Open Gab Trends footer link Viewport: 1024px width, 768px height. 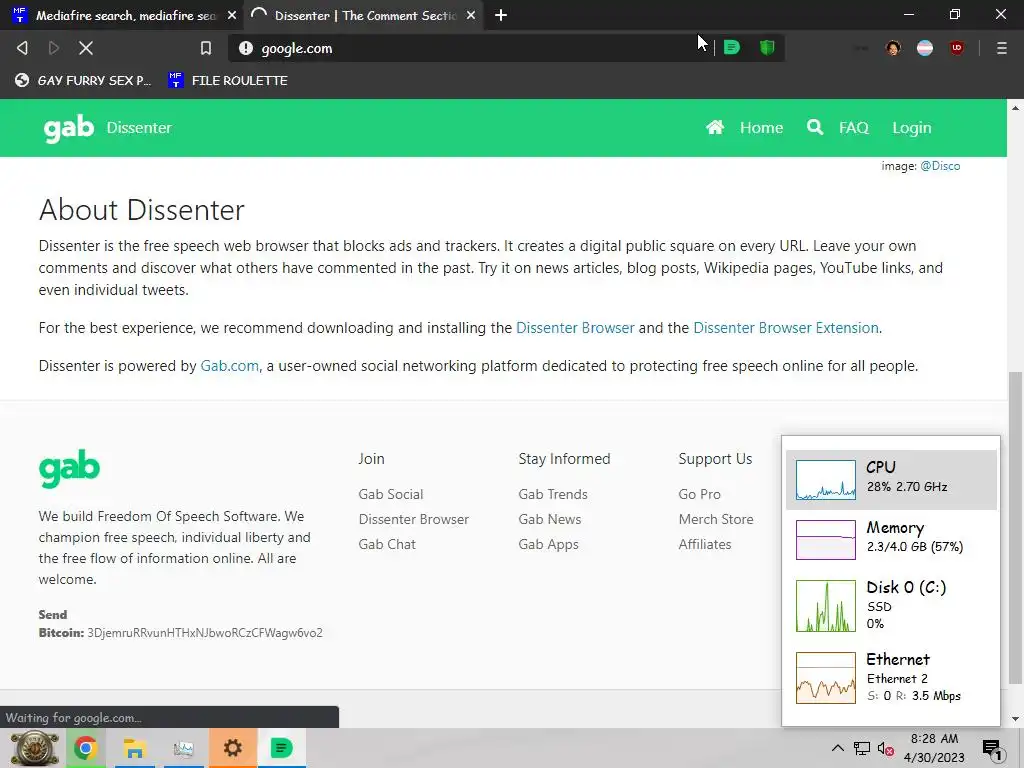[x=552, y=494]
